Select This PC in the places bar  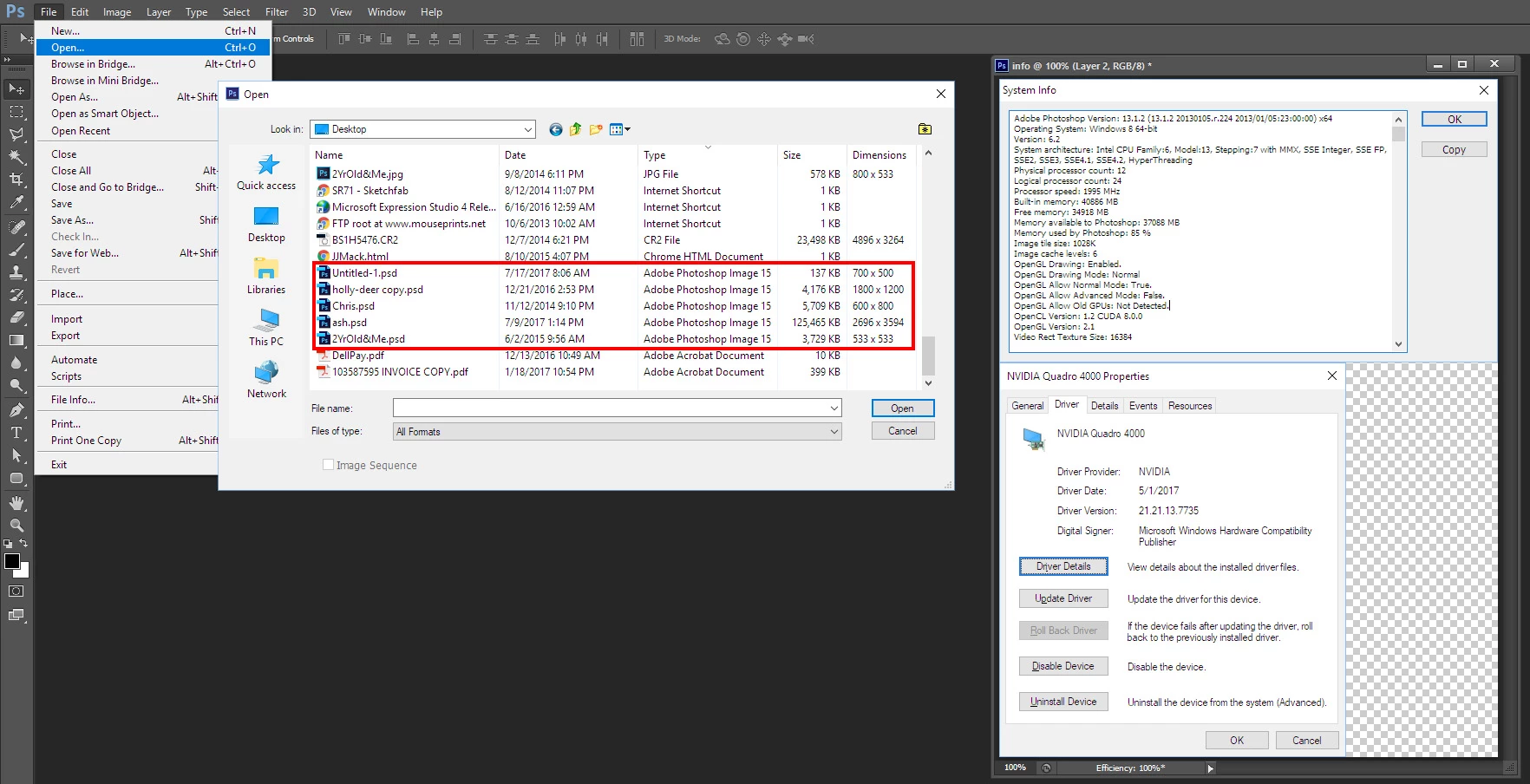pyautogui.click(x=266, y=329)
